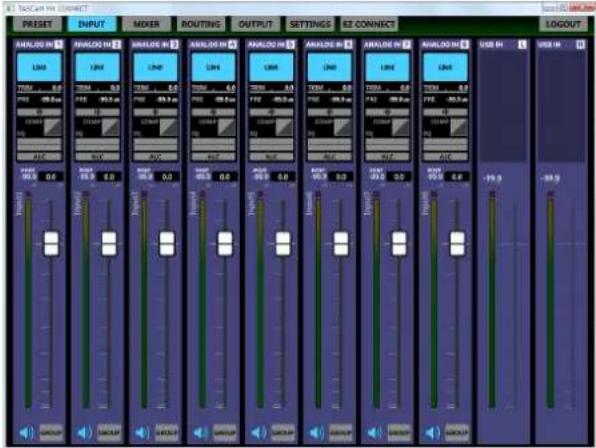The width and height of the screenshot is (596, 448).
Task: Enable AEC on Analog In 7
Action: [x=387, y=157]
